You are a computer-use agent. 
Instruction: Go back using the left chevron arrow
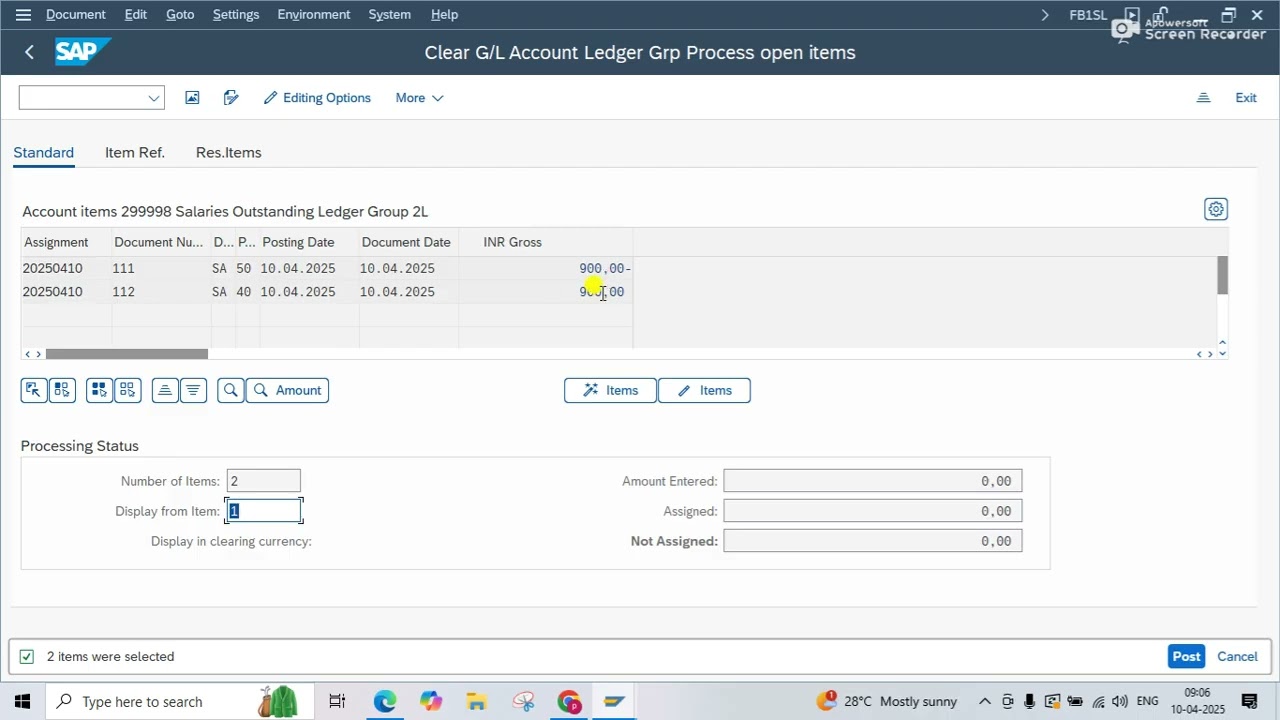point(29,52)
